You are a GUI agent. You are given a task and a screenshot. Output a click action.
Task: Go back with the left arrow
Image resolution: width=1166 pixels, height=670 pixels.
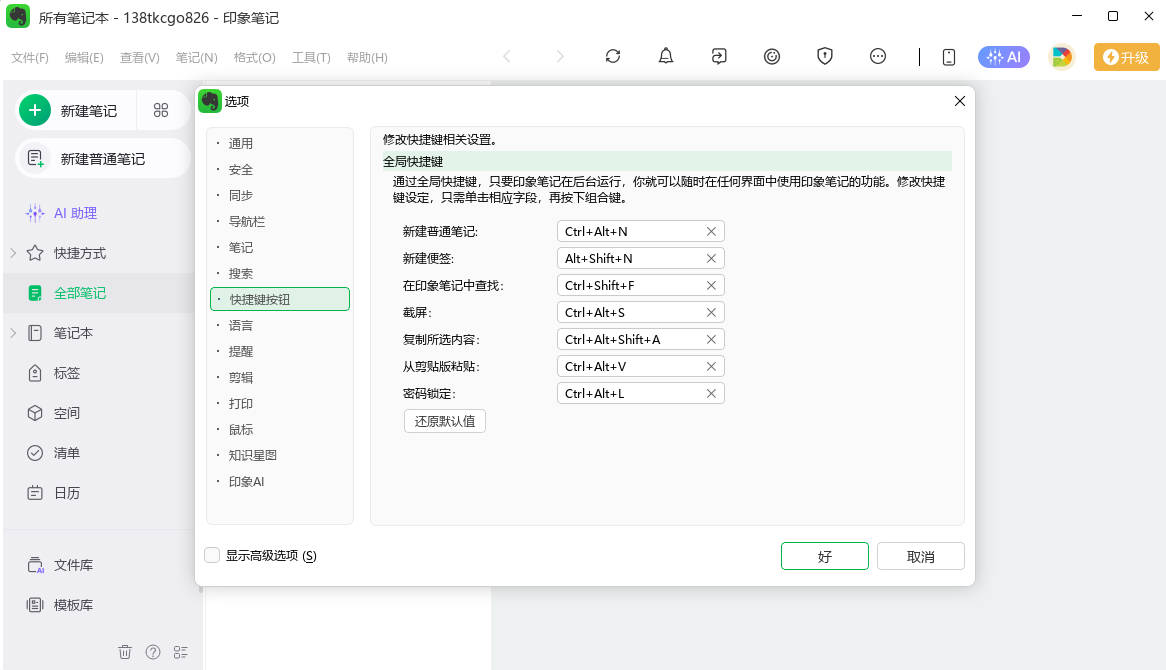click(507, 57)
